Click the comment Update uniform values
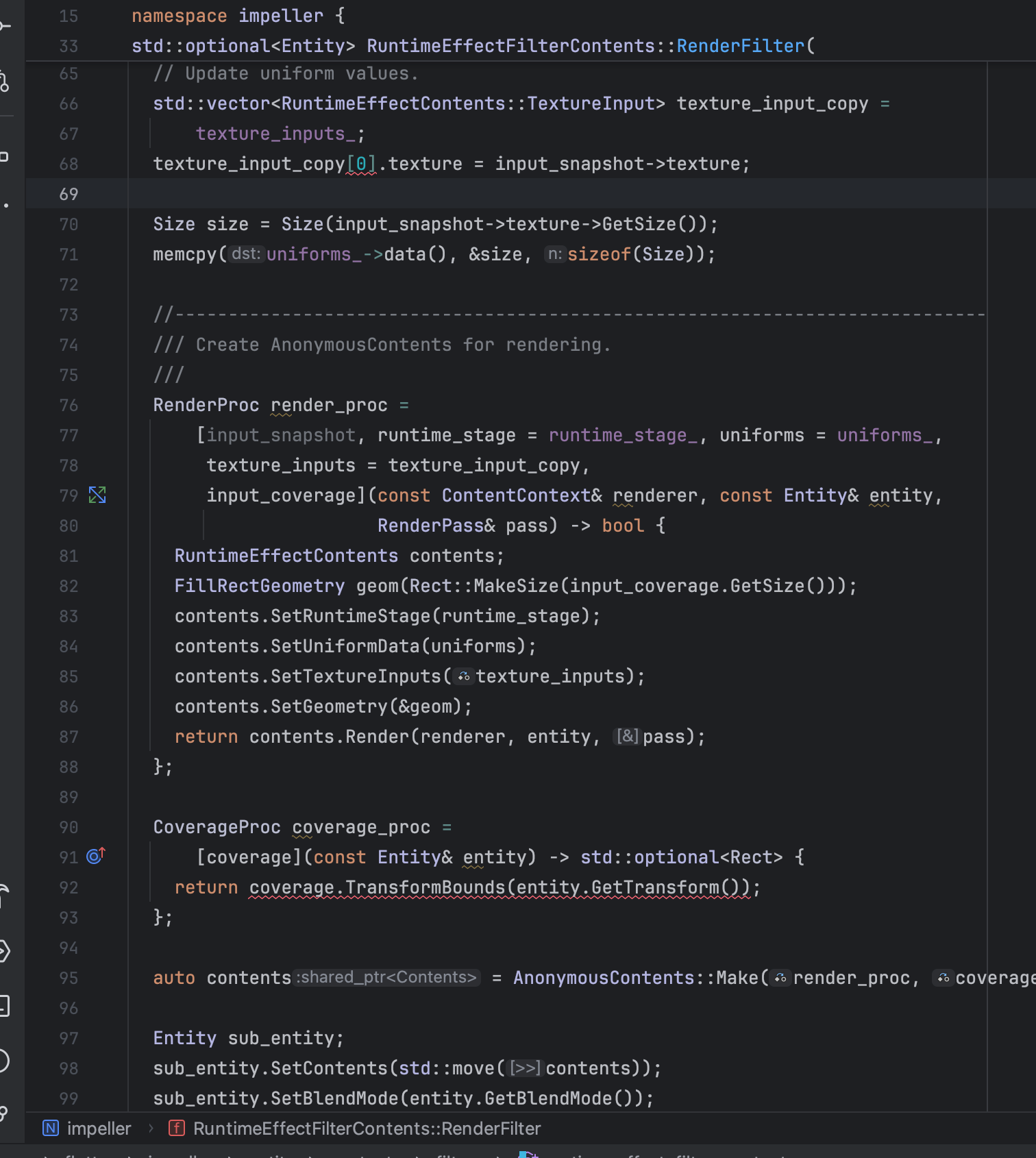The height and width of the screenshot is (1158, 1036). tap(286, 73)
